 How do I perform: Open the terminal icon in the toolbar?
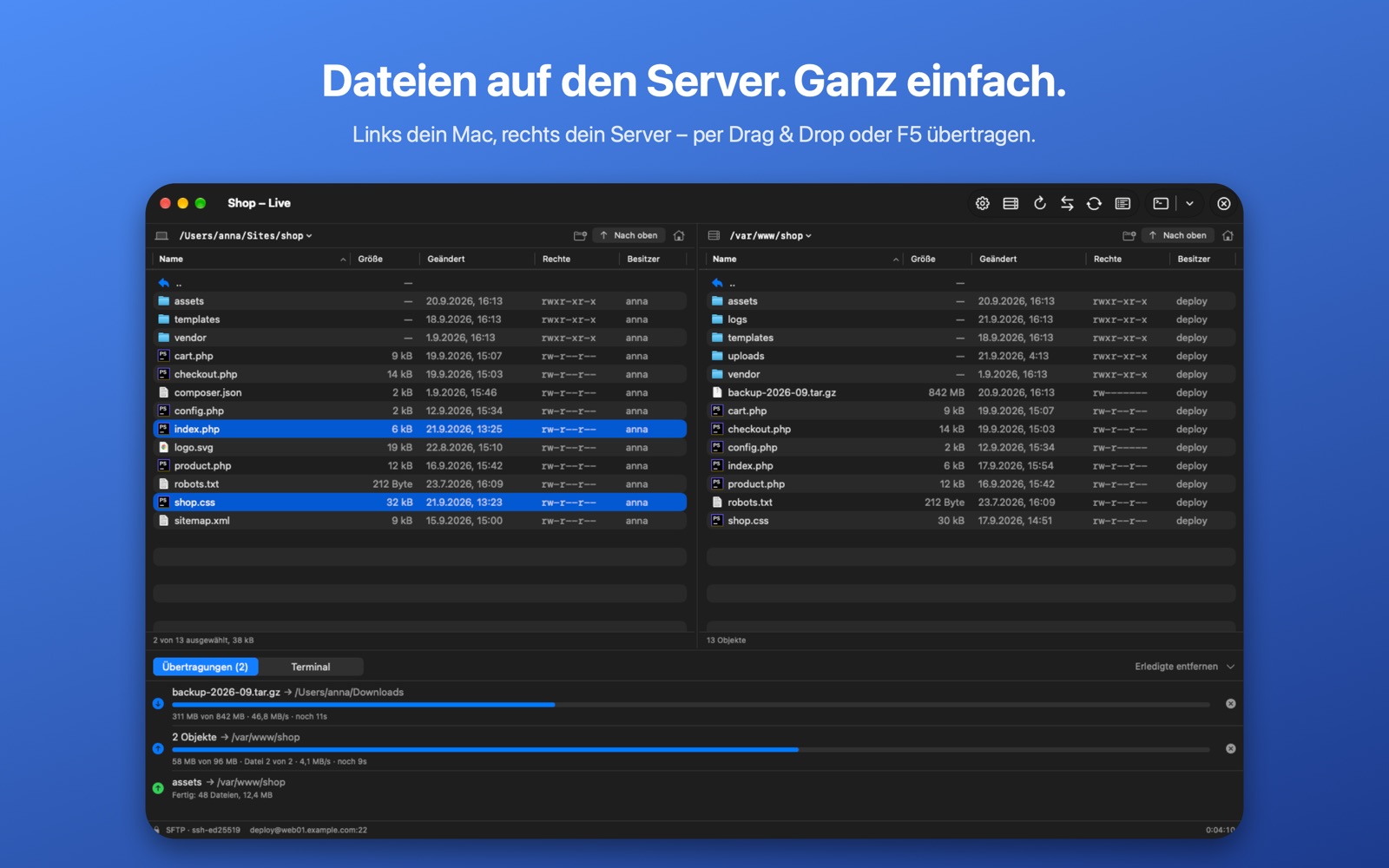click(1161, 203)
